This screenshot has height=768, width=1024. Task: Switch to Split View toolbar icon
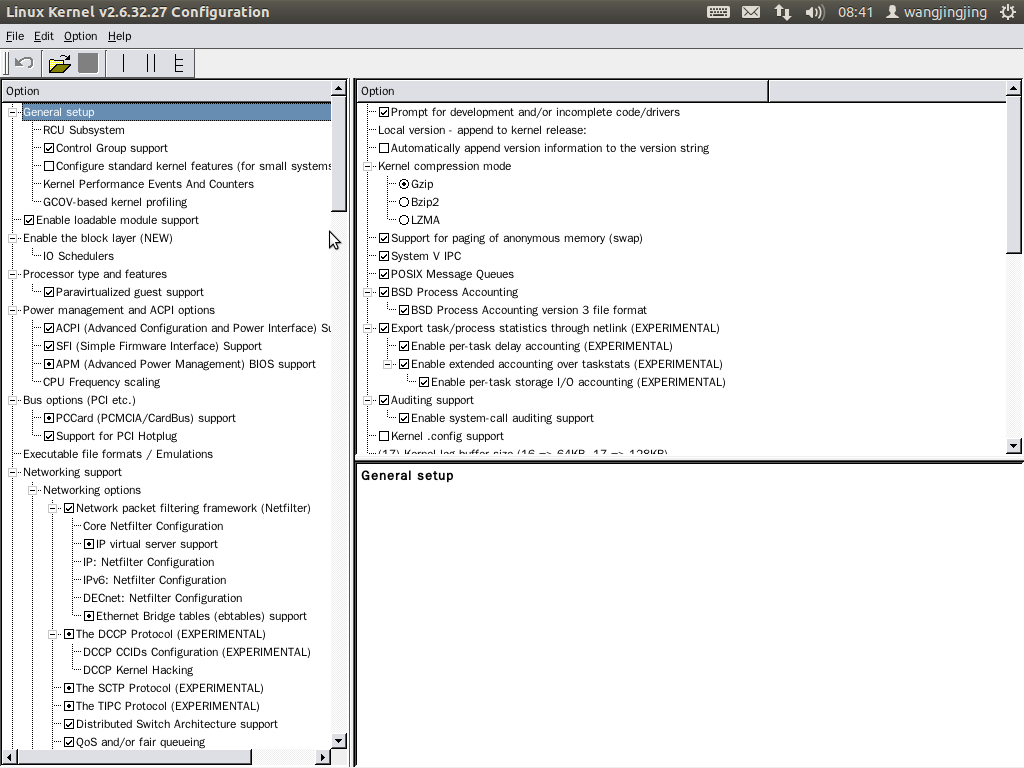(x=151, y=63)
